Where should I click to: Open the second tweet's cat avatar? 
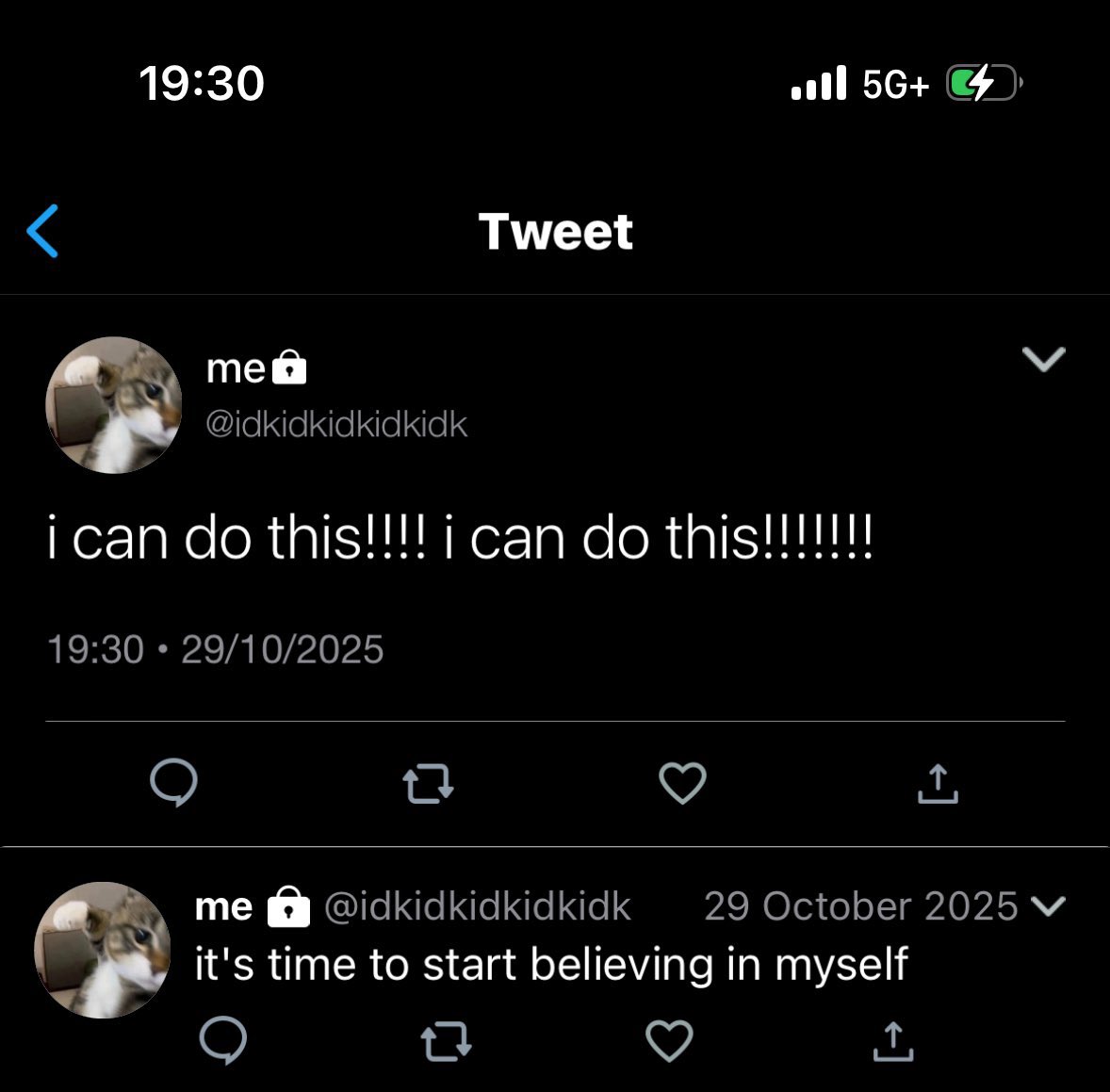coord(103,950)
